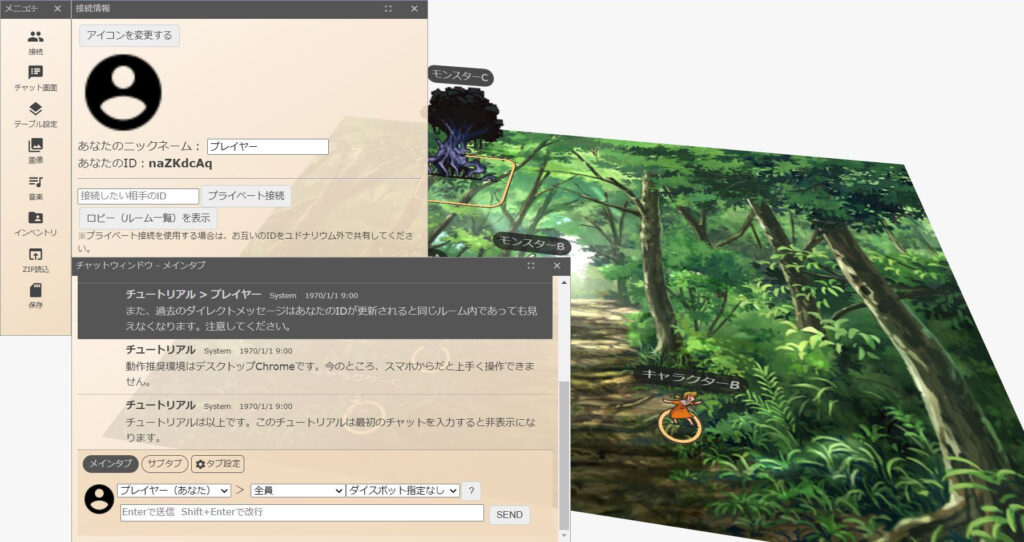
Task: Click the nickname field containing プレイヤー
Action: [x=267, y=146]
